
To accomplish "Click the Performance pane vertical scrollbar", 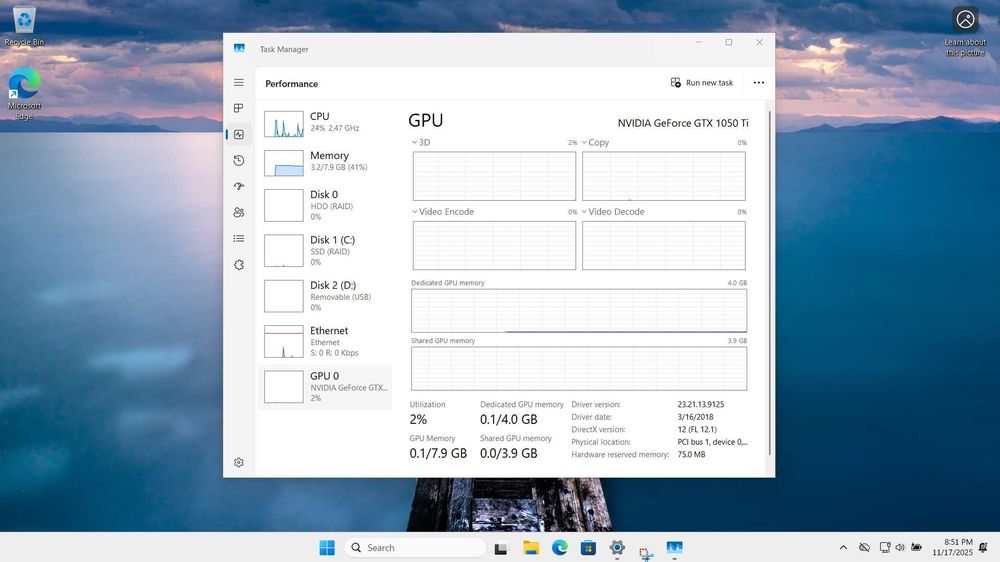I will coord(770,282).
